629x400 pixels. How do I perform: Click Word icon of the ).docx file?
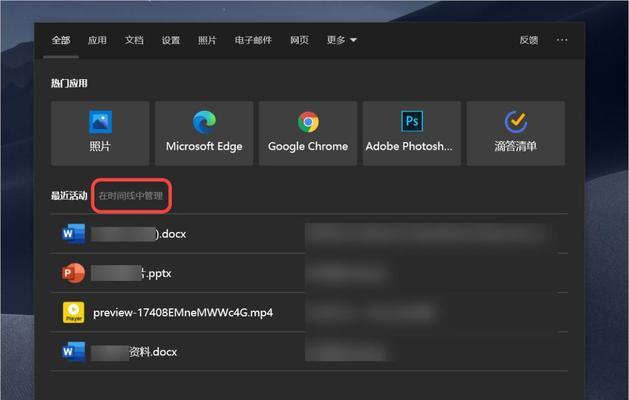coord(74,234)
